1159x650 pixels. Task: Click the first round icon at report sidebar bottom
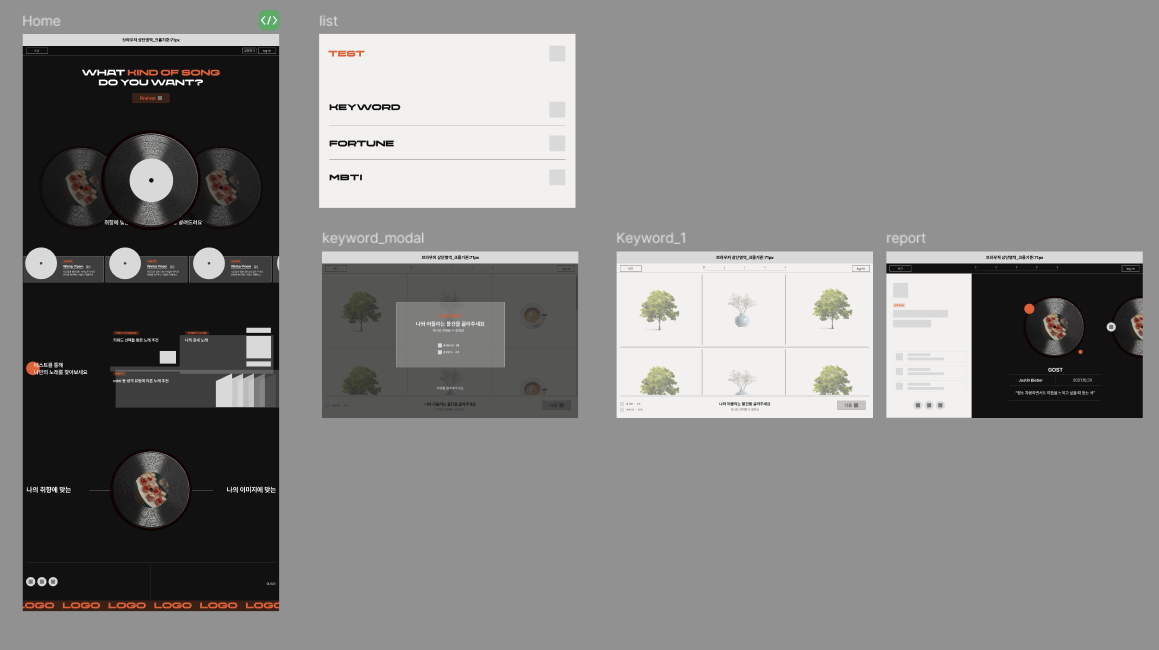tap(918, 405)
